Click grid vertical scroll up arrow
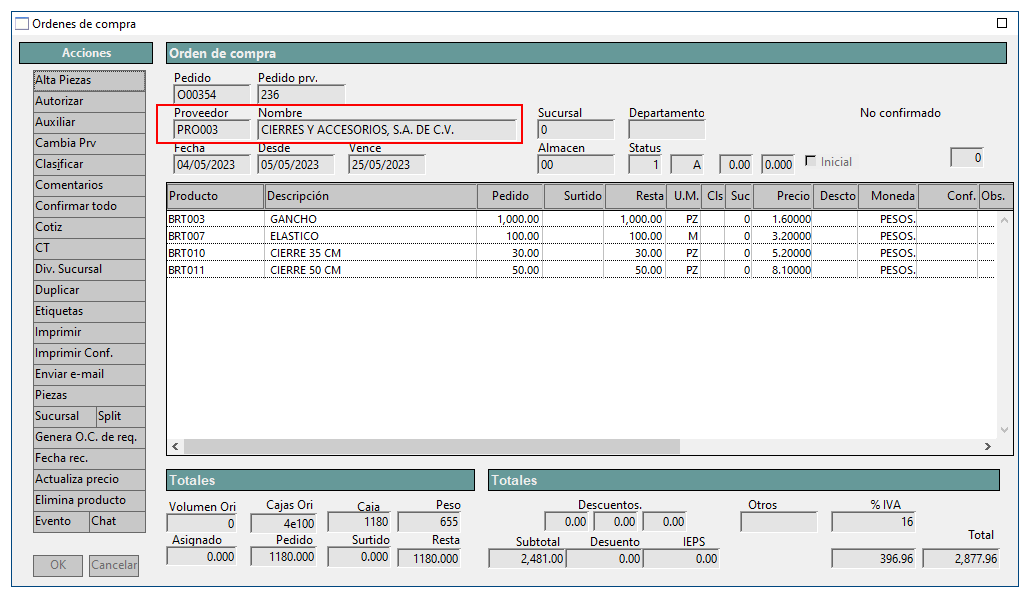 tap(1004, 220)
